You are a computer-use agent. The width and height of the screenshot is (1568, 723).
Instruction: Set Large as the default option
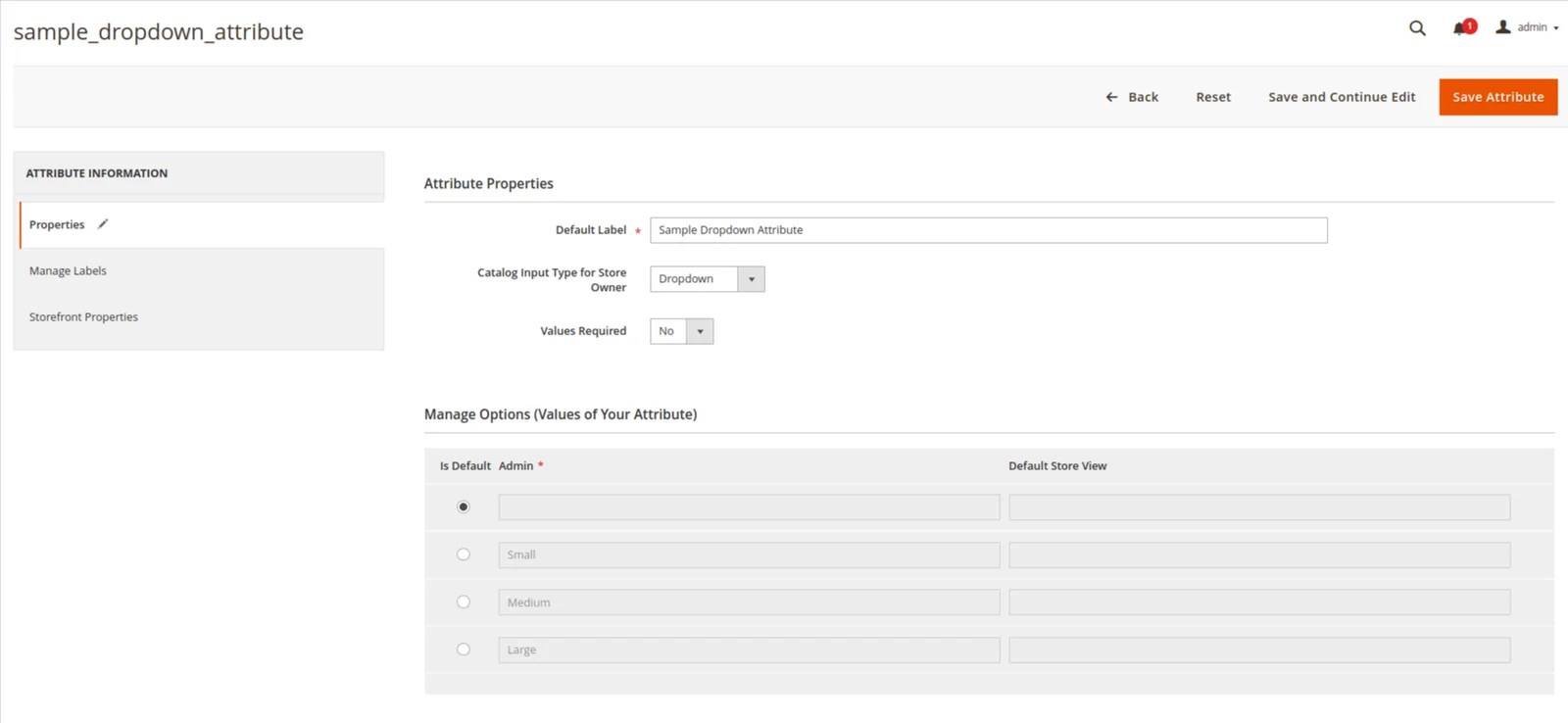[x=464, y=650]
